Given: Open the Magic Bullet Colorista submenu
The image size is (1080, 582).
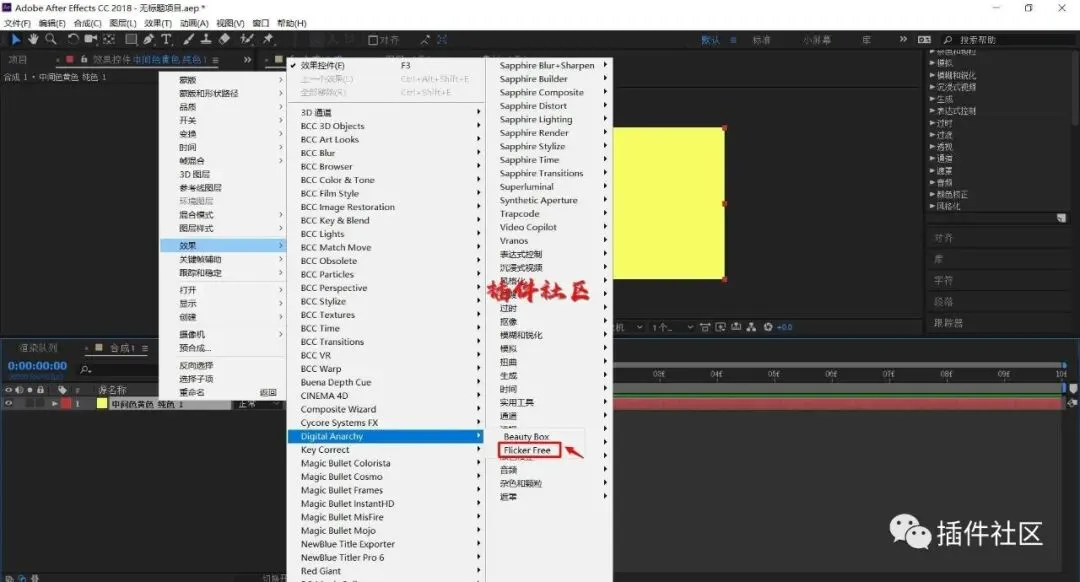Looking at the screenshot, I should [385, 464].
